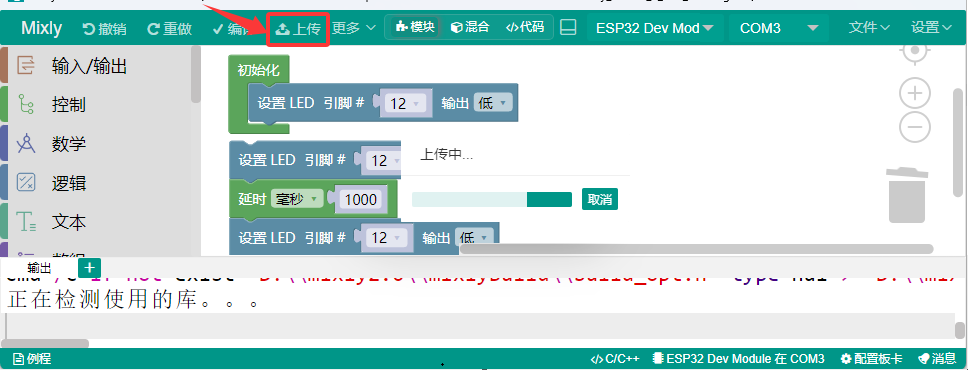Undo with the 撤销 button
Screen dimensions: 968x370
pyautogui.click(x=104, y=28)
